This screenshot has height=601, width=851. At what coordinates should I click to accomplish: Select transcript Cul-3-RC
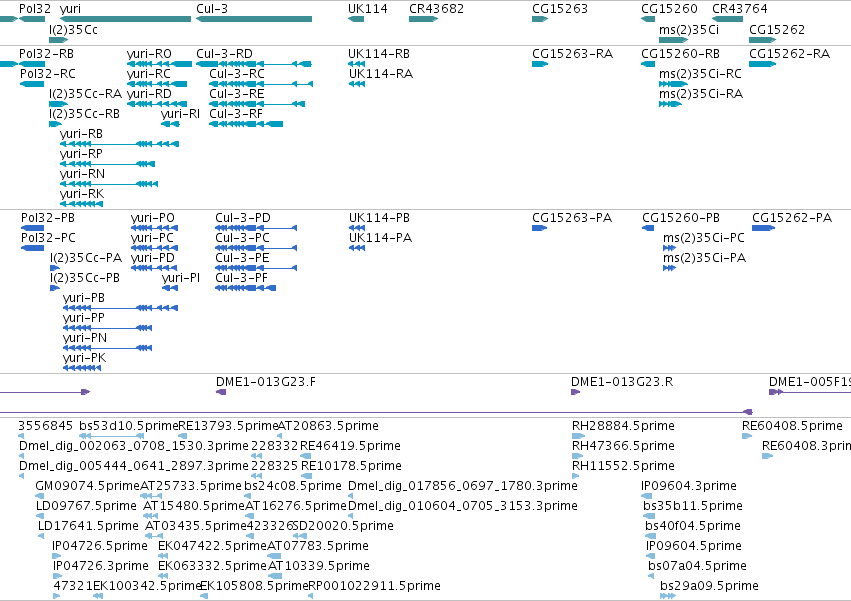[261, 84]
